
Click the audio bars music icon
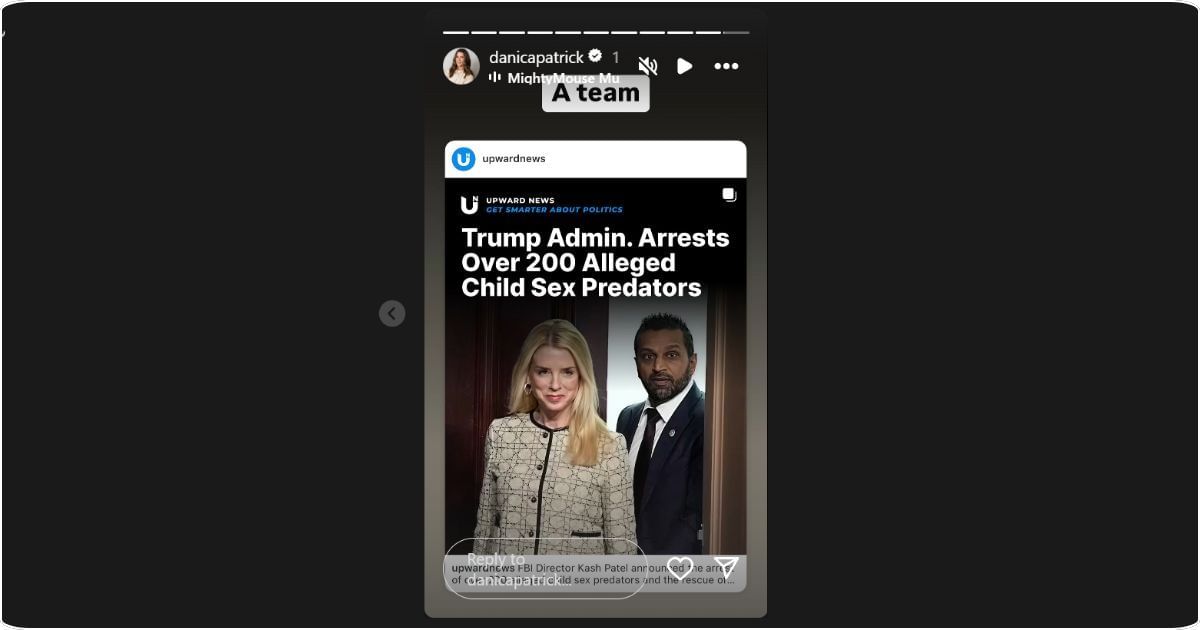pyautogui.click(x=495, y=77)
